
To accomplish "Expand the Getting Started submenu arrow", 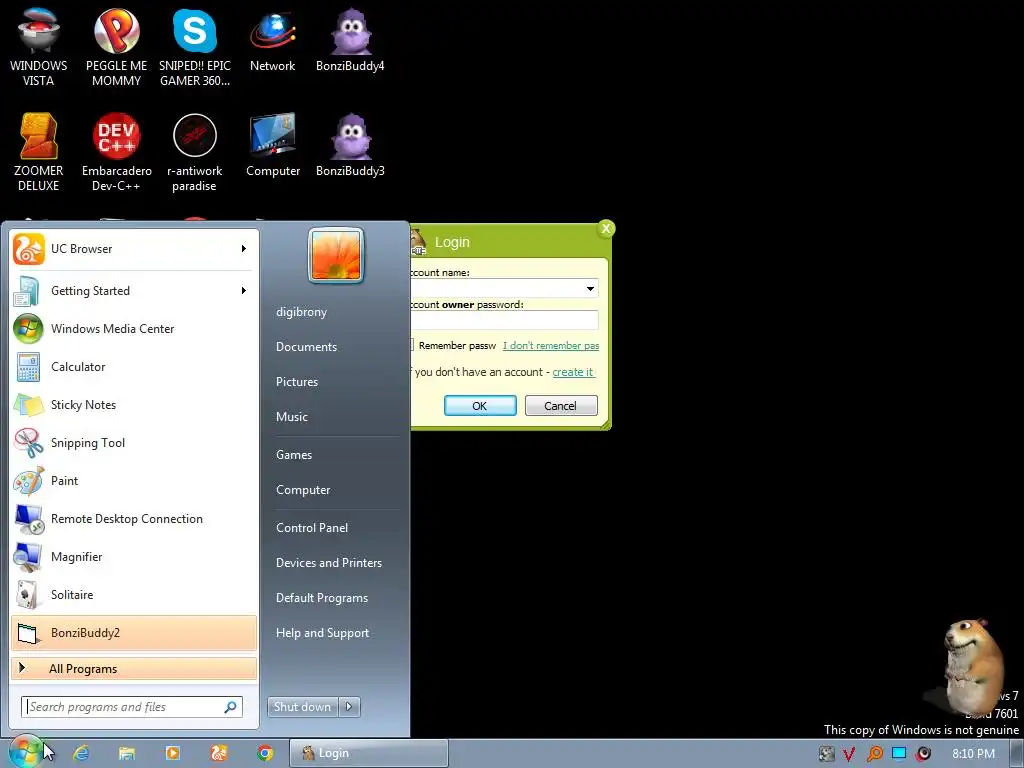I will [x=244, y=291].
